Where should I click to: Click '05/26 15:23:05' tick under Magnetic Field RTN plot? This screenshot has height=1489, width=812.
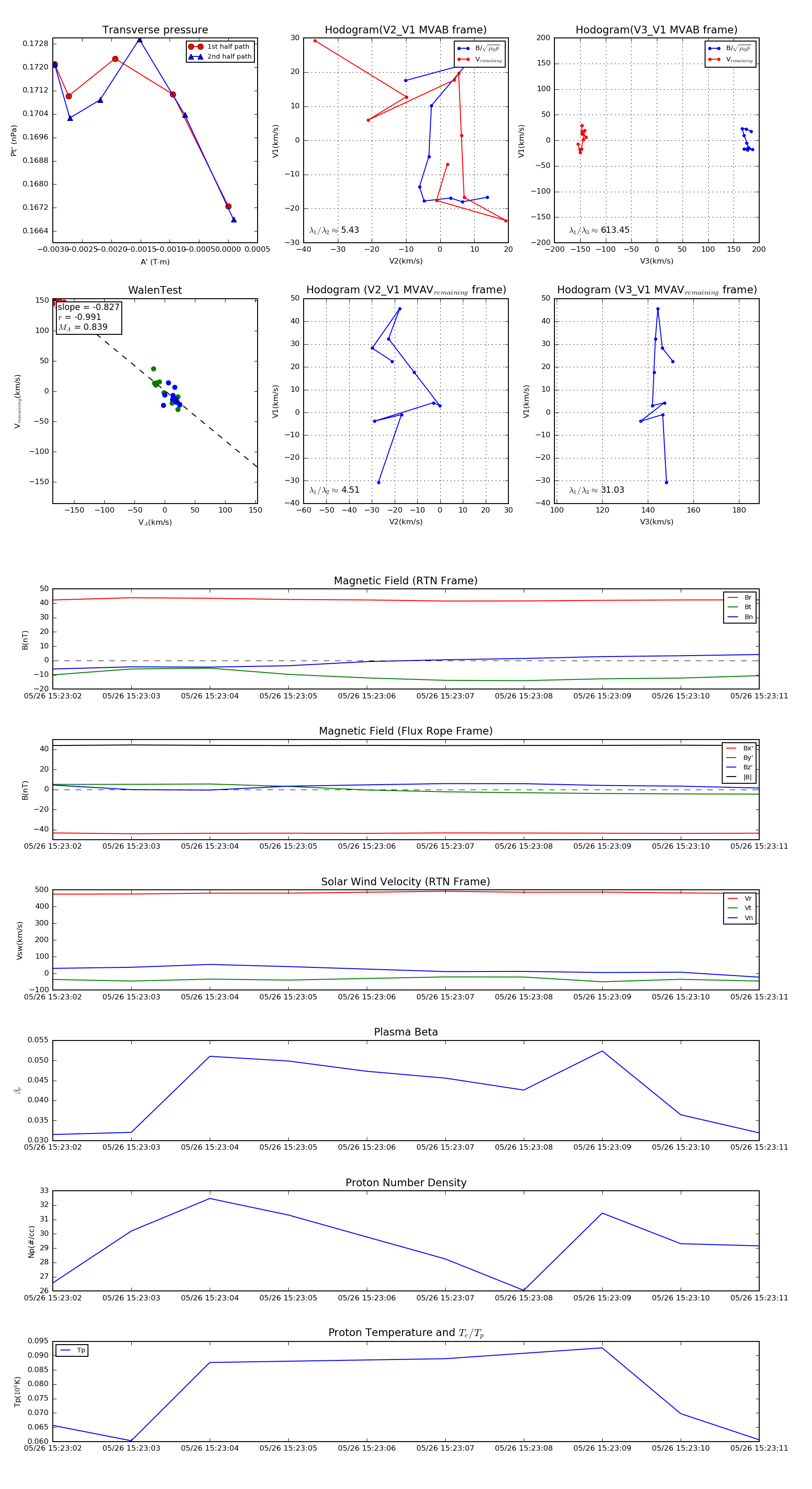point(288,696)
